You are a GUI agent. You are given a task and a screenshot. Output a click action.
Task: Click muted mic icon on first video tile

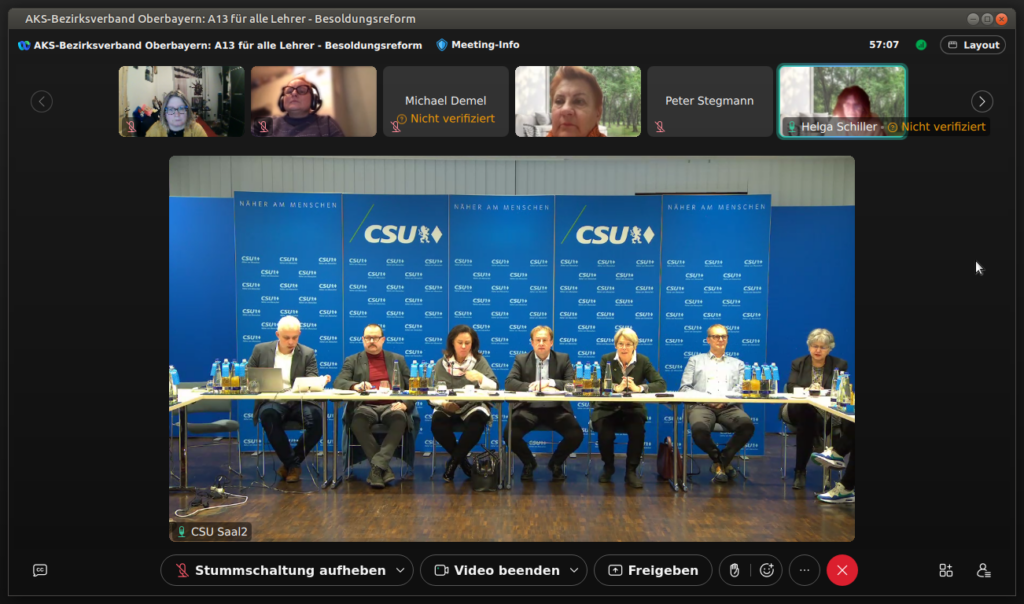tap(131, 127)
